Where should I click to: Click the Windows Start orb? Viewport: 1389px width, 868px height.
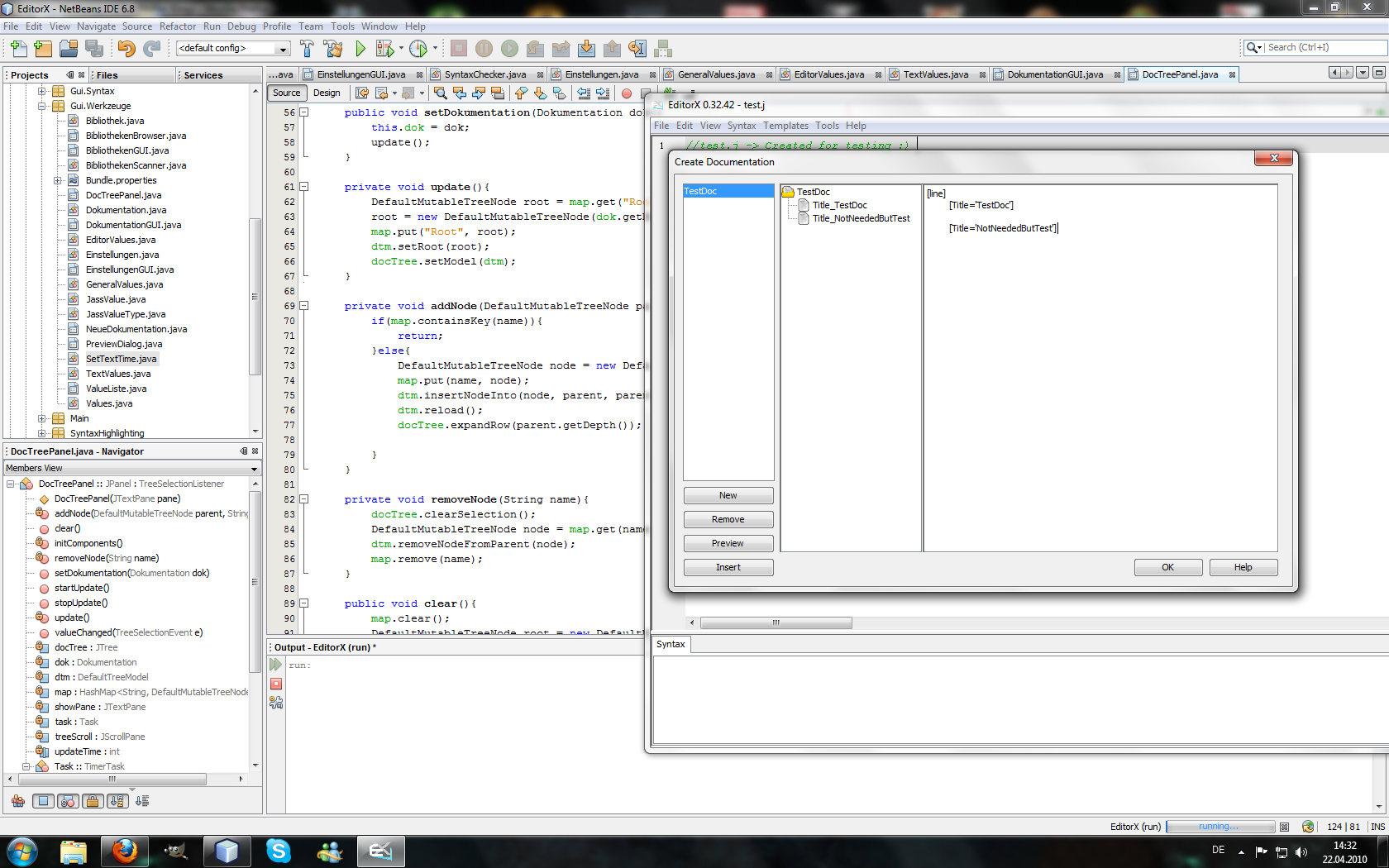[21, 851]
